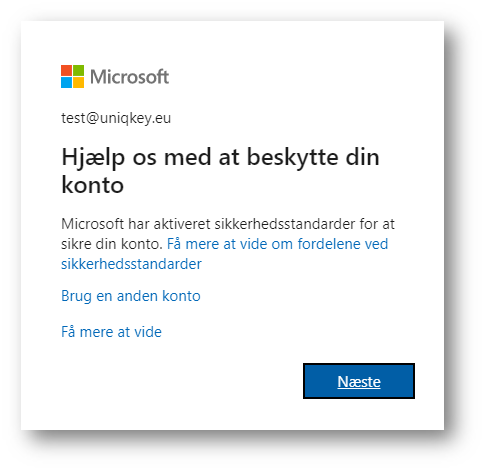The width and height of the screenshot is (486, 472).
Task: Click the 'sikre din konto.' sentence text
Action: pos(112,244)
